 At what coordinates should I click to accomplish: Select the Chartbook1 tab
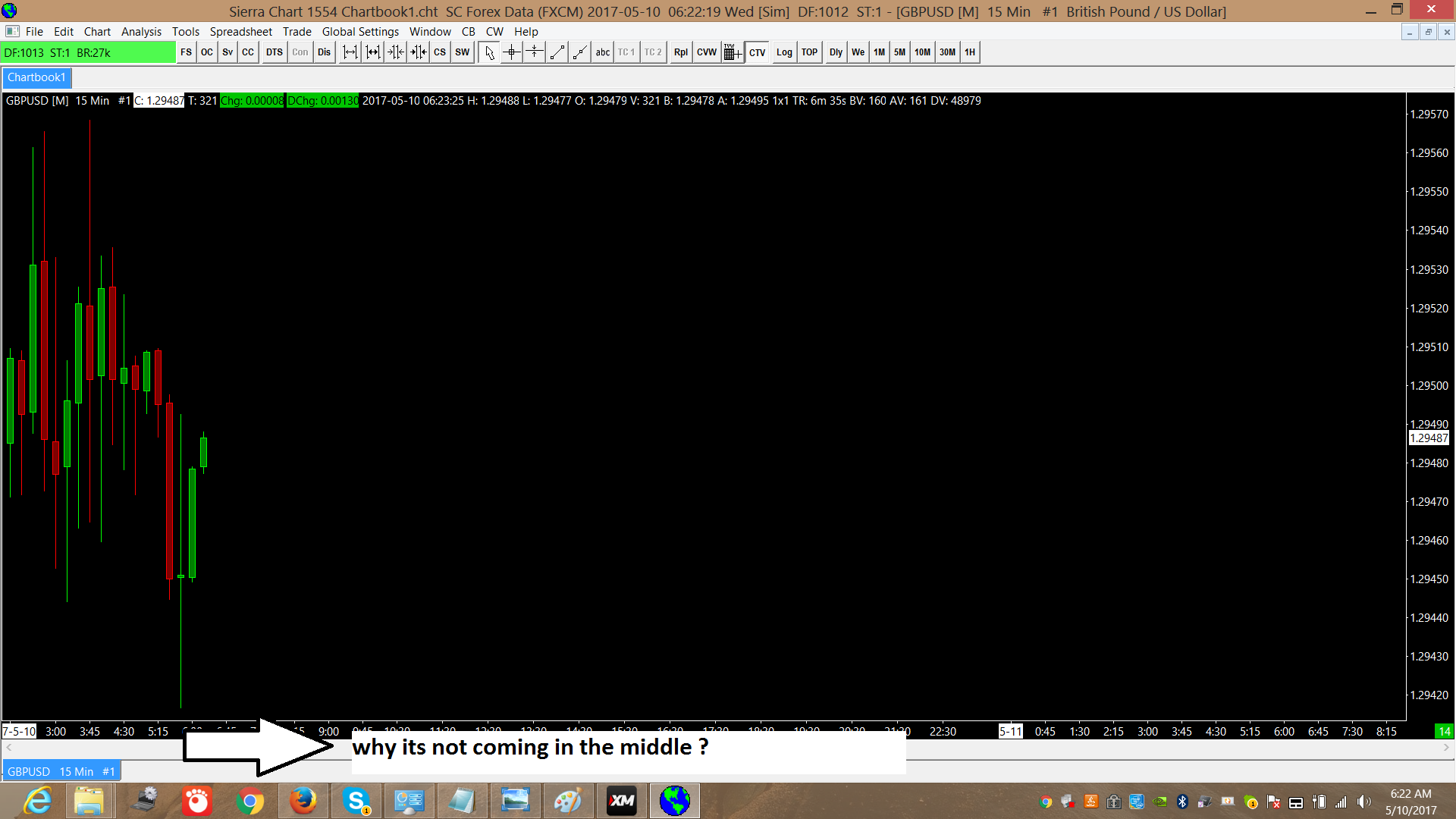point(36,77)
